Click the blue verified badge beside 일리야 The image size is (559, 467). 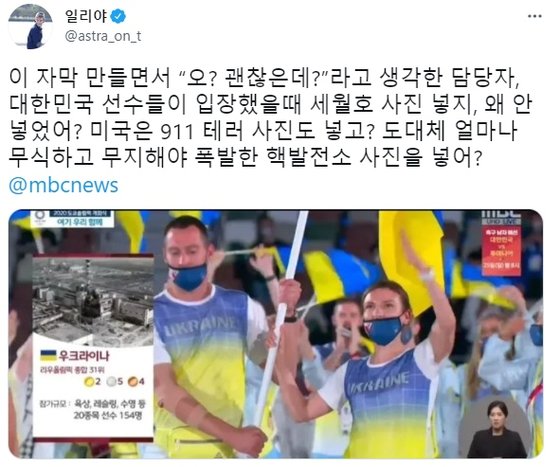[x=118, y=16]
